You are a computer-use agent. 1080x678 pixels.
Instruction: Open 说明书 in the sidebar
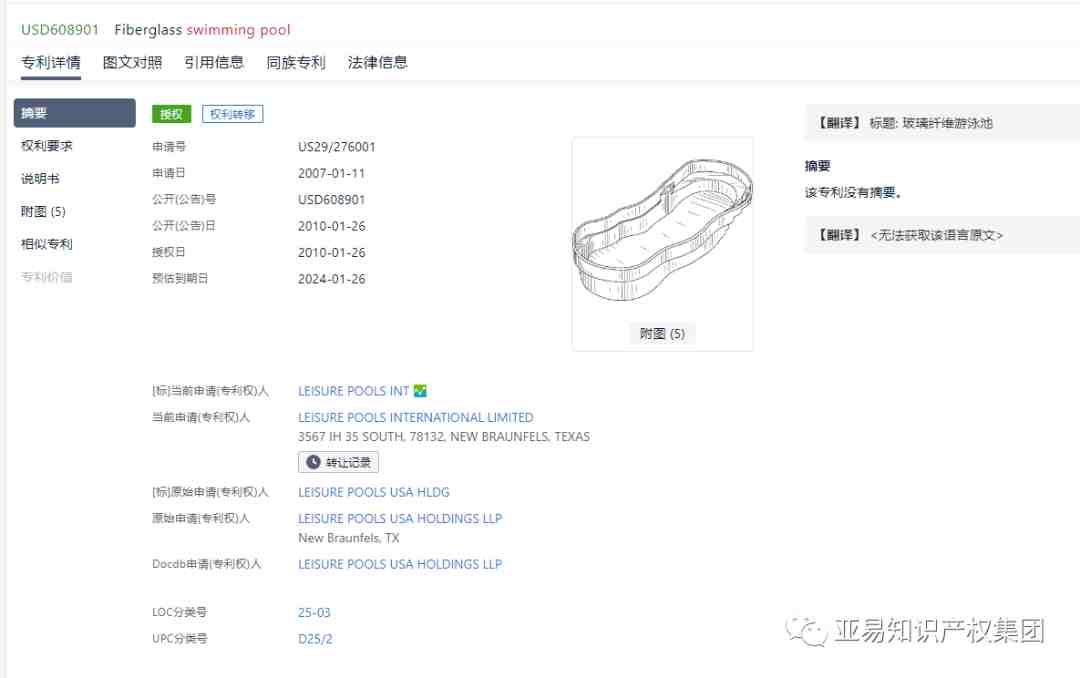point(40,178)
